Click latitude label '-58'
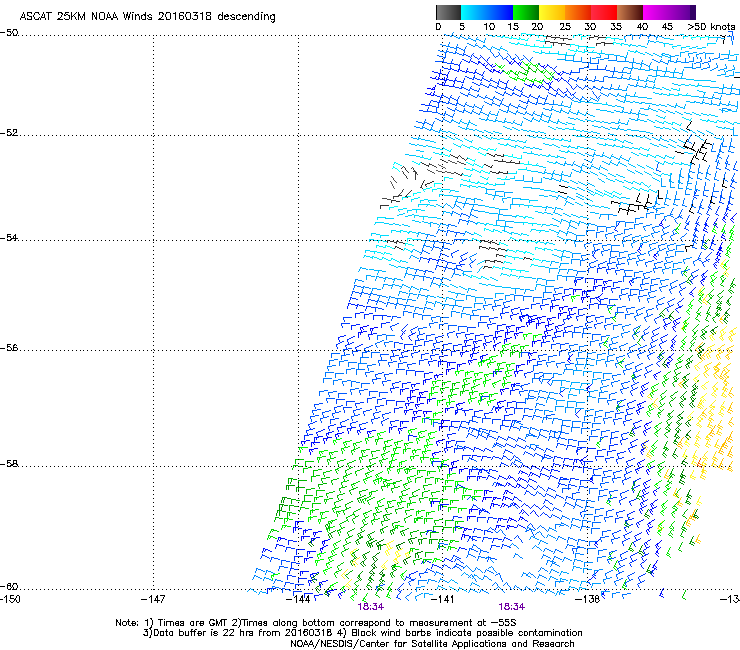 9,464
